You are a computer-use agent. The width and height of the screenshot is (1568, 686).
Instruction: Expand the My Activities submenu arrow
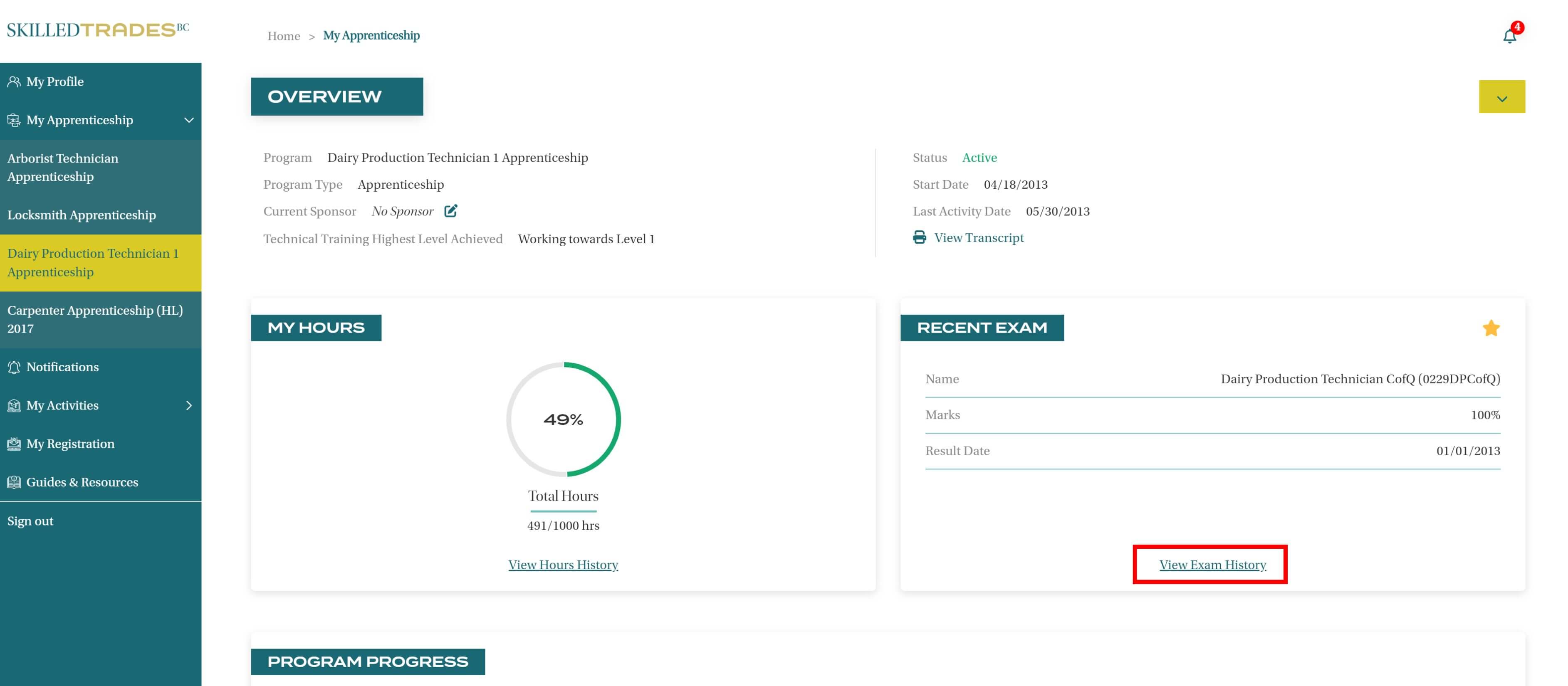click(x=189, y=405)
